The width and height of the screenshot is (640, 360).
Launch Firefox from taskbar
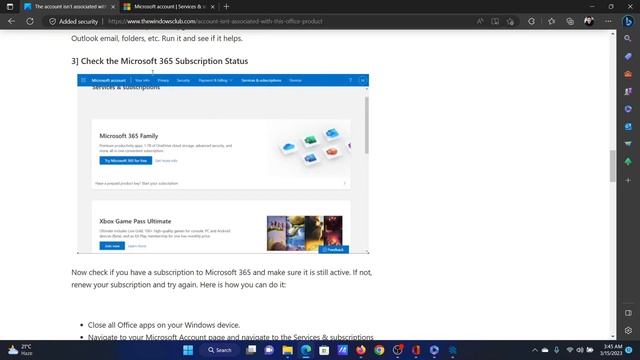coord(361,350)
